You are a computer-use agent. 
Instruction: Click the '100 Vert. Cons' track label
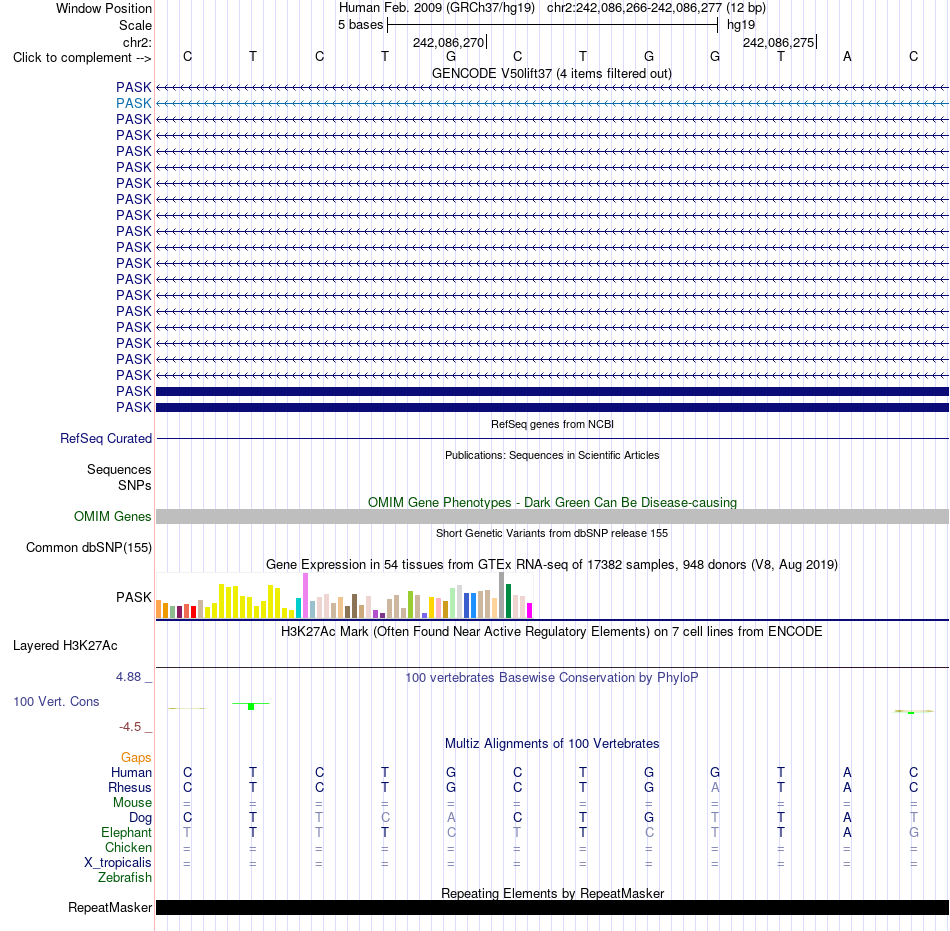point(56,701)
